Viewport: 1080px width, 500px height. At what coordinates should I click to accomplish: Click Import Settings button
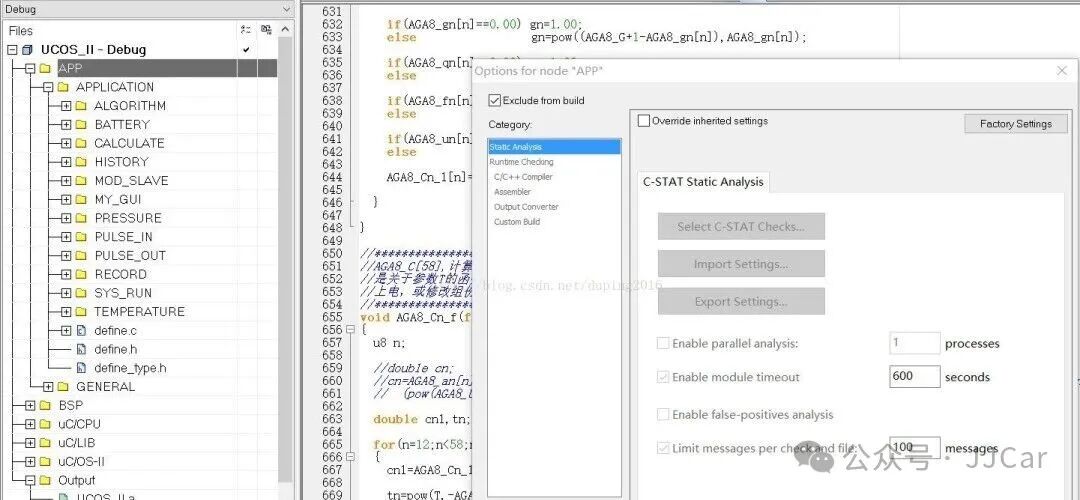741,264
